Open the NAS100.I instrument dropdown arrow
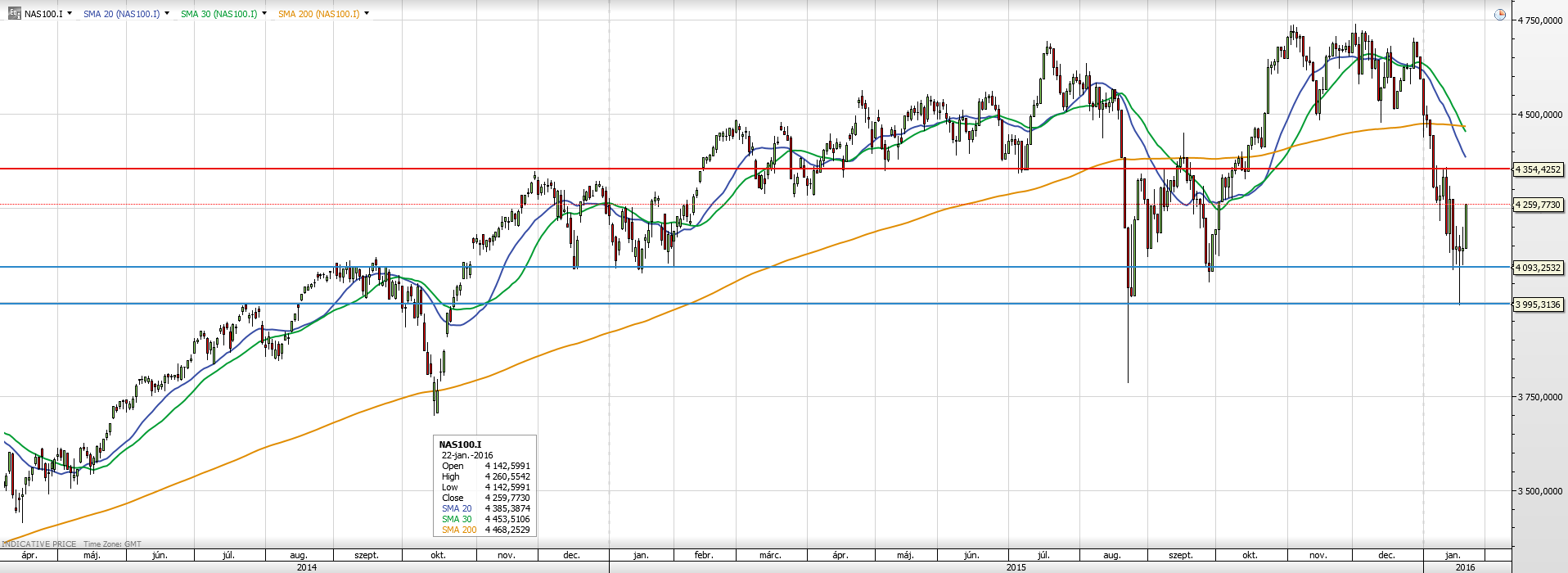 [70, 14]
